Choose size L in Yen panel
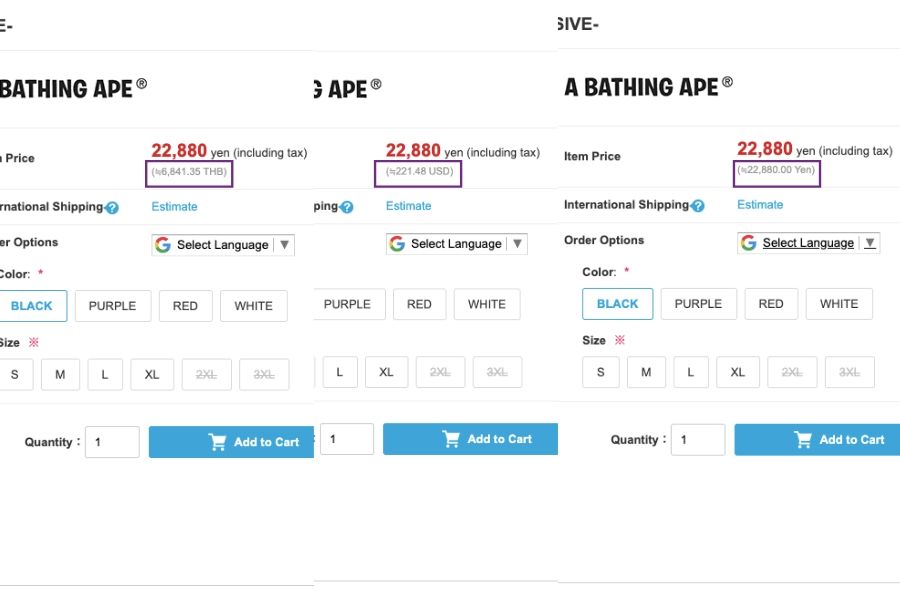900x600 pixels. click(x=690, y=372)
